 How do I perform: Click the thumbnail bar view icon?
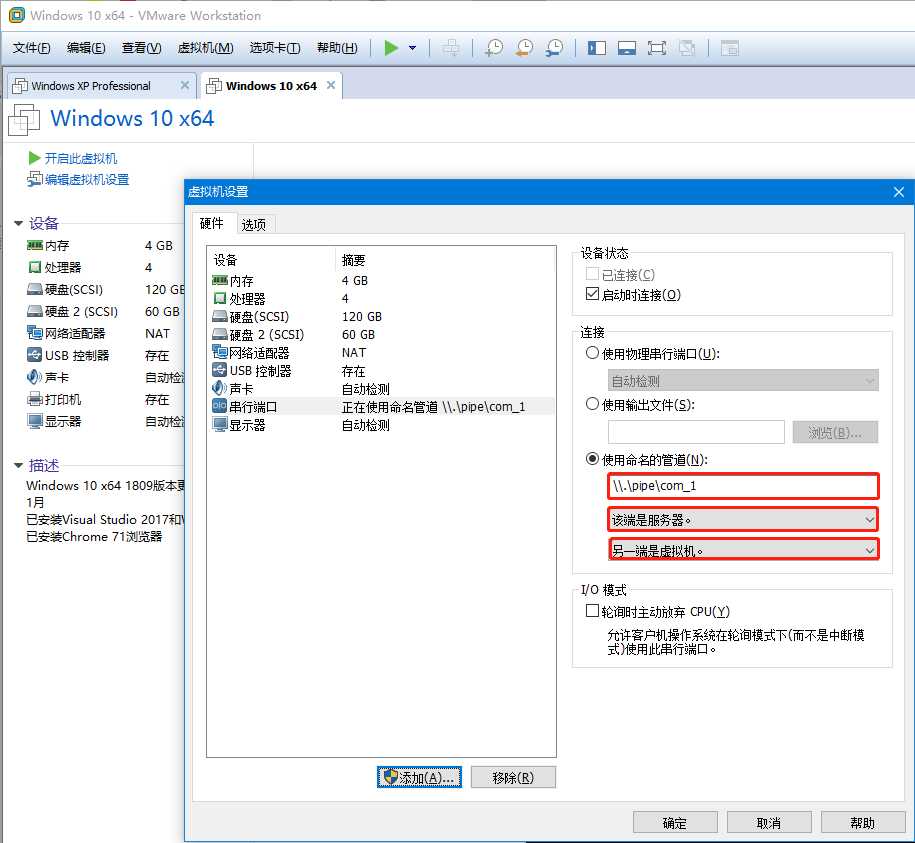point(627,48)
